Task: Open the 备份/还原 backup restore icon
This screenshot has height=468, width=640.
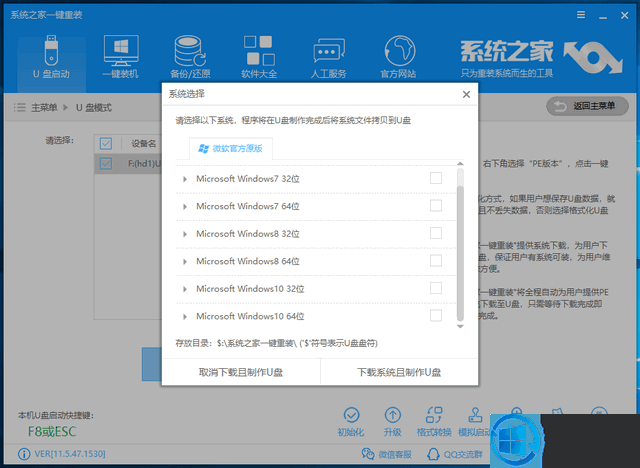Action: (190, 57)
